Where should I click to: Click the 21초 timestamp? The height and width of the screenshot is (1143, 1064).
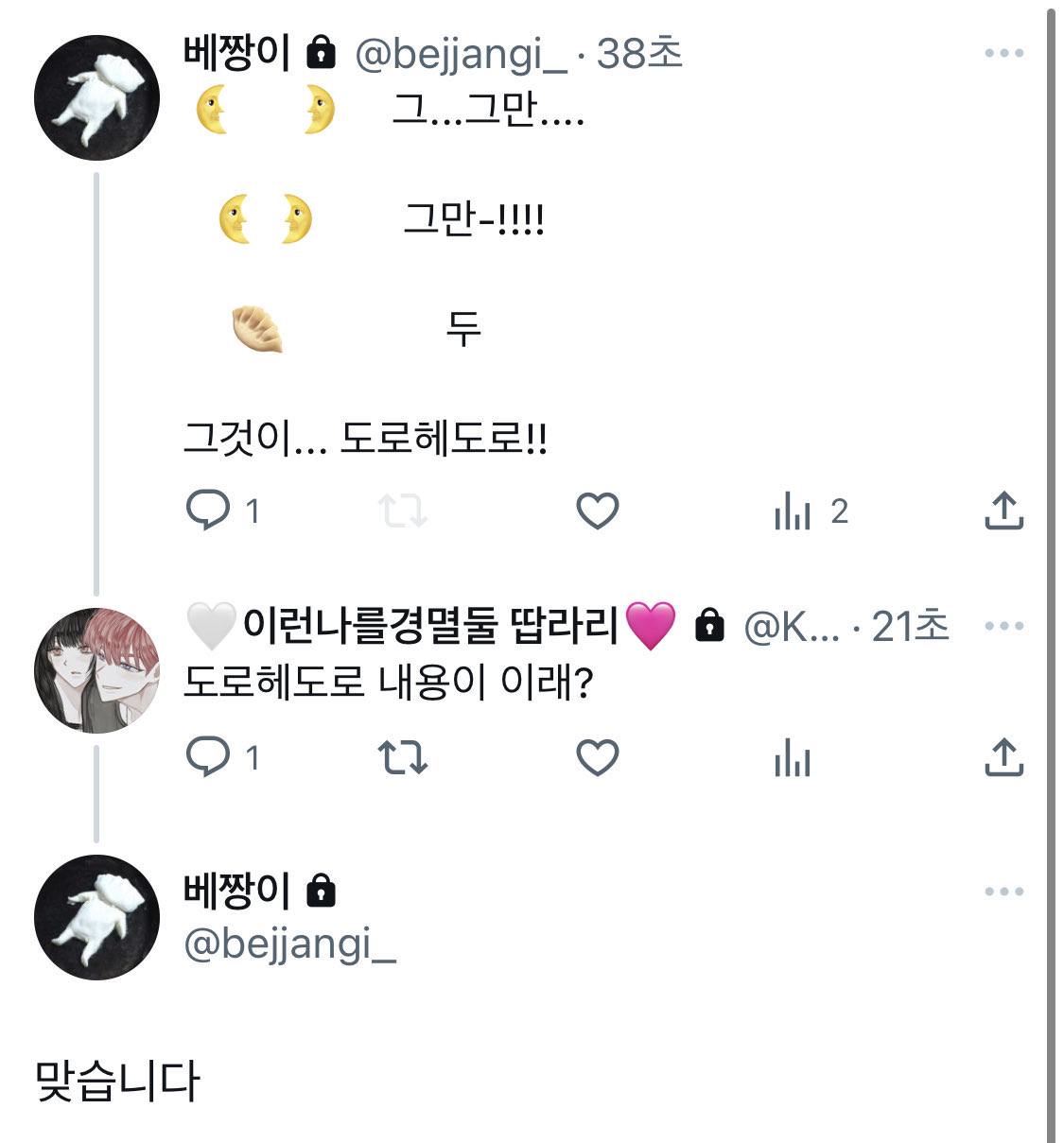point(910,626)
